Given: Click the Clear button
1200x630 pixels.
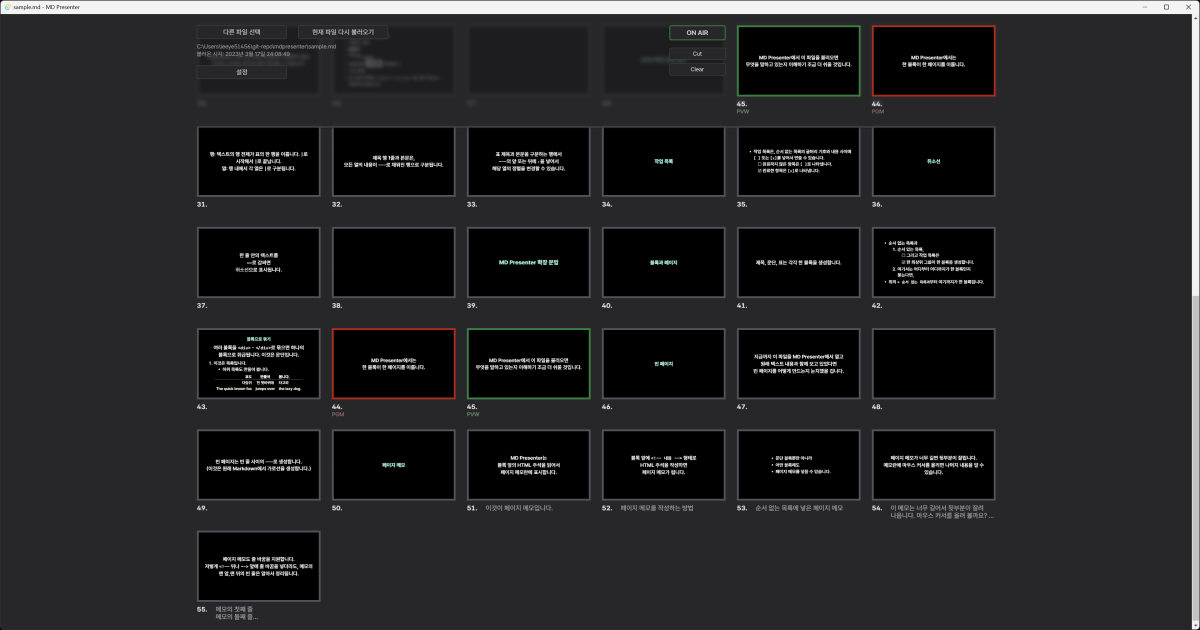Looking at the screenshot, I should point(697,69).
